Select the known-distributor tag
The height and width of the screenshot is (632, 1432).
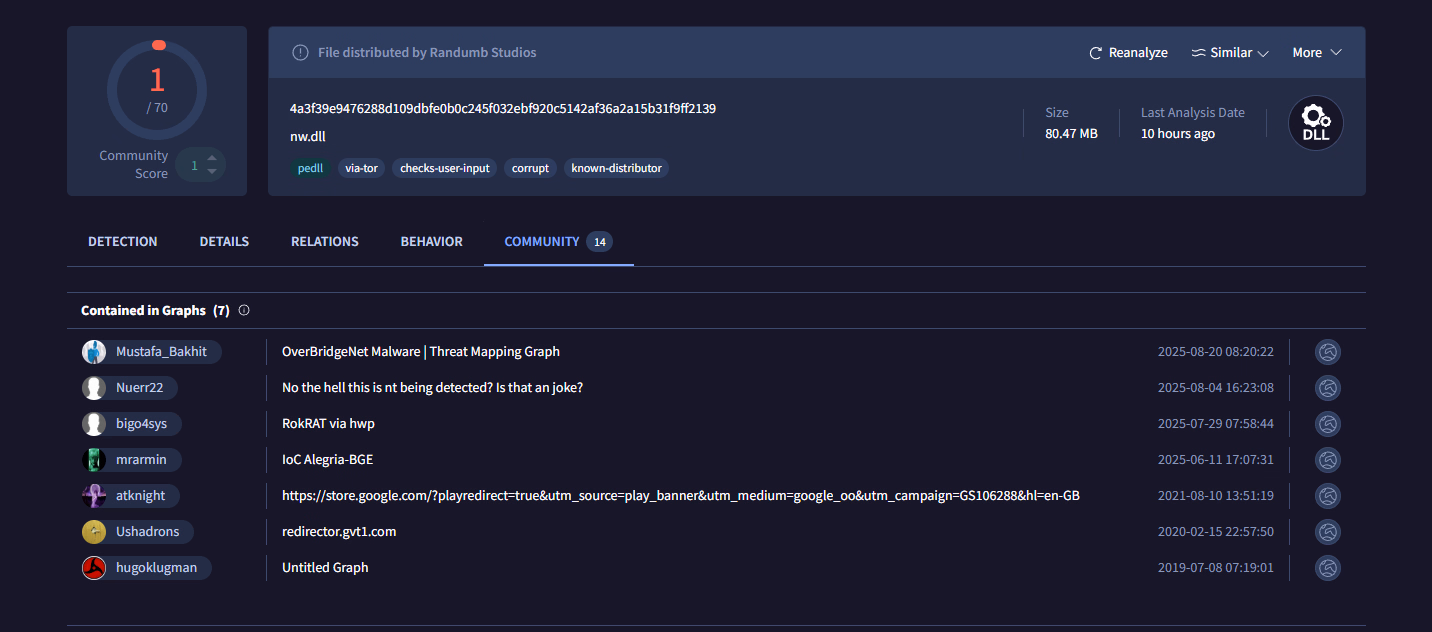(x=616, y=168)
